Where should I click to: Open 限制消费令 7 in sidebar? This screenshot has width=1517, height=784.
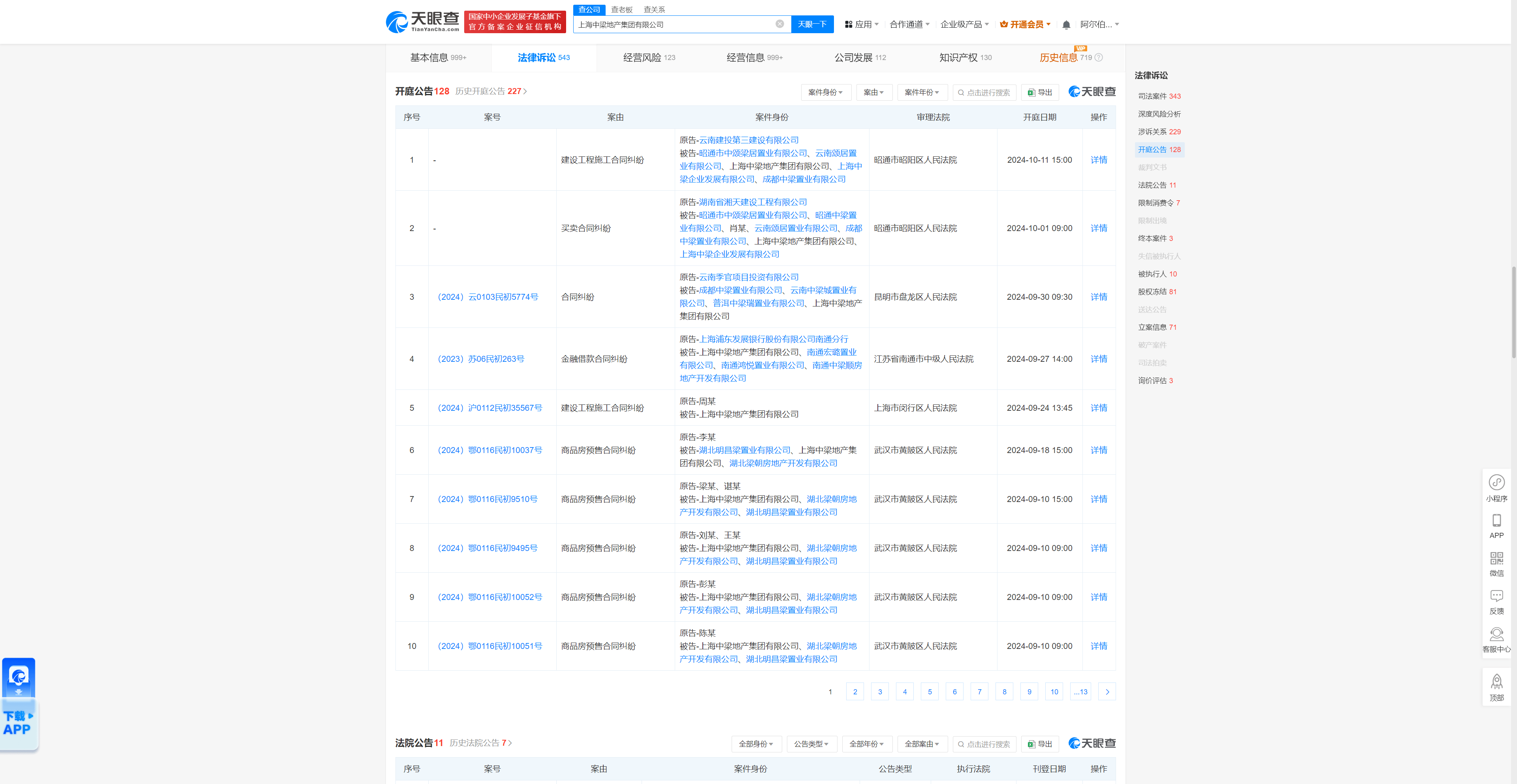1158,203
